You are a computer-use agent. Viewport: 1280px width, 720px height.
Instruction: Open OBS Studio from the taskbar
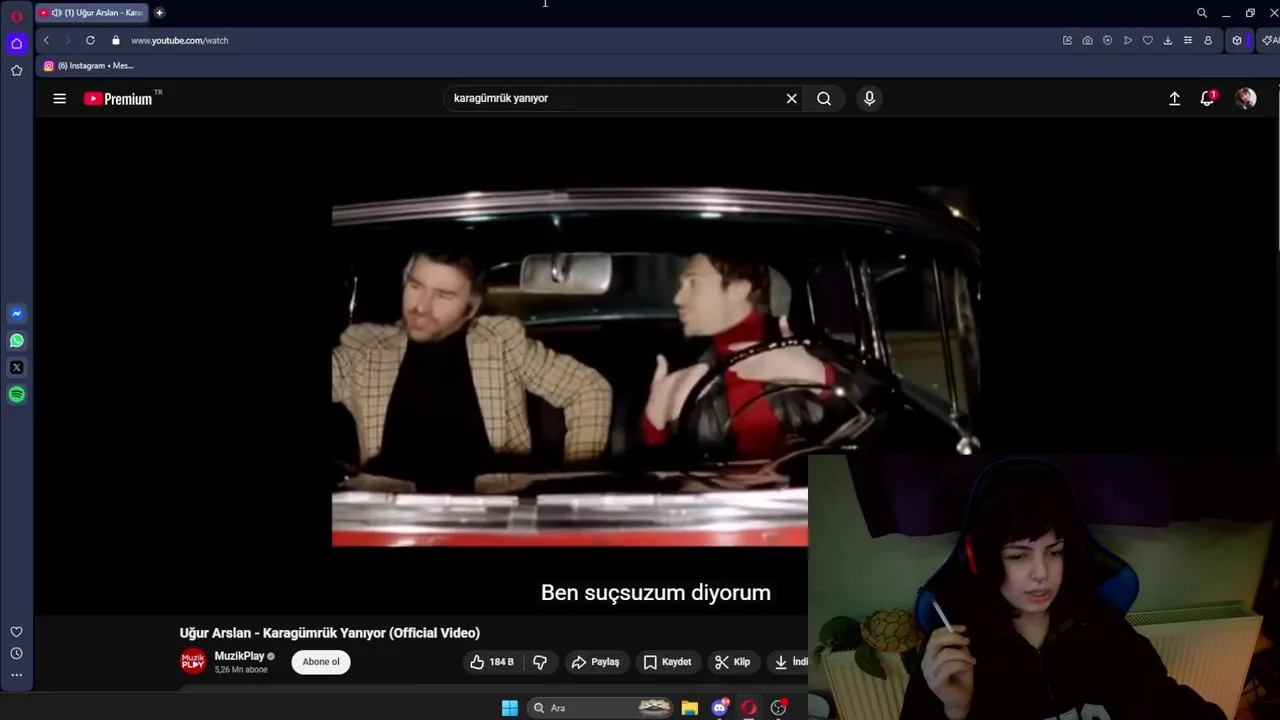tap(778, 708)
